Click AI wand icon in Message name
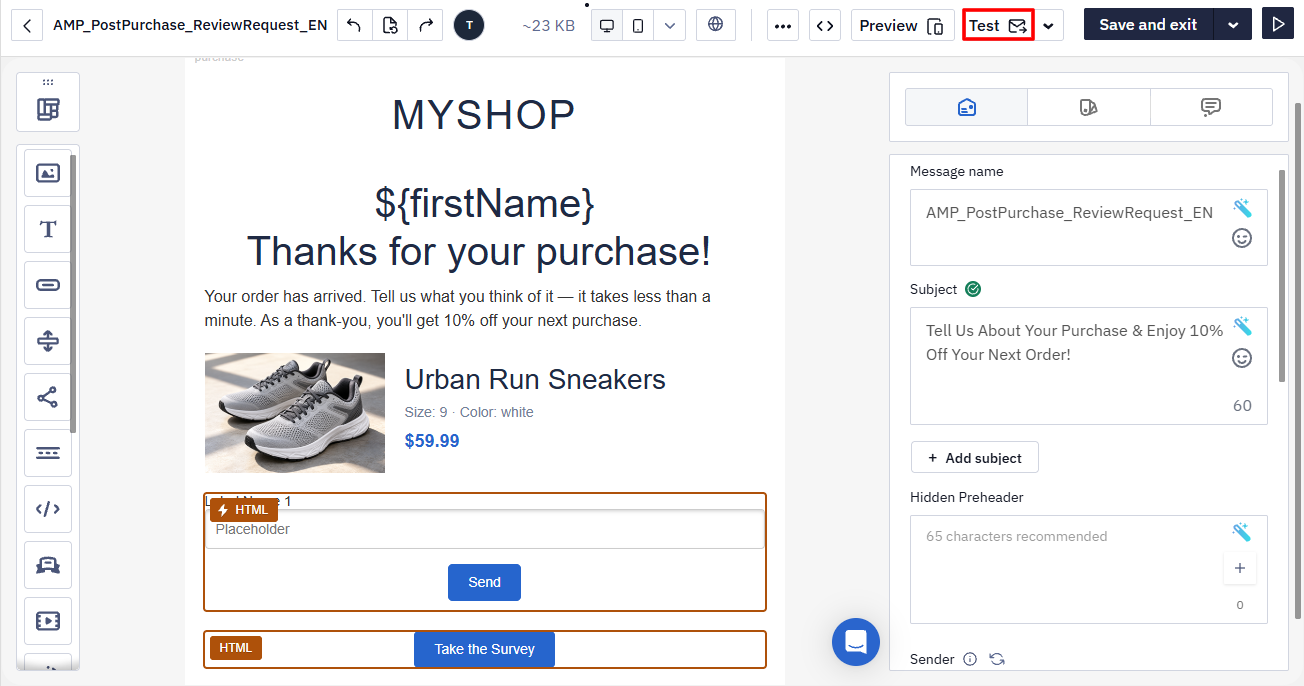The width and height of the screenshot is (1304, 686). [1242, 208]
